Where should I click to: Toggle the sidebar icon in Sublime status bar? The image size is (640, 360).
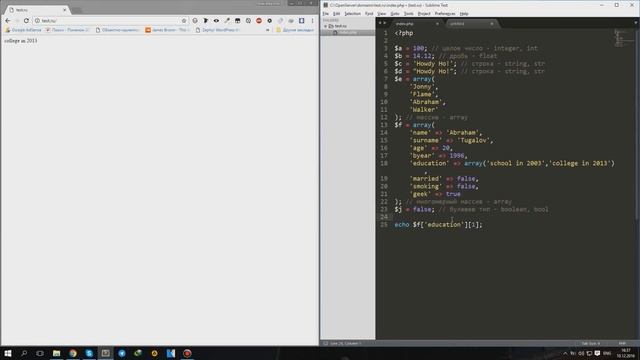325,343
